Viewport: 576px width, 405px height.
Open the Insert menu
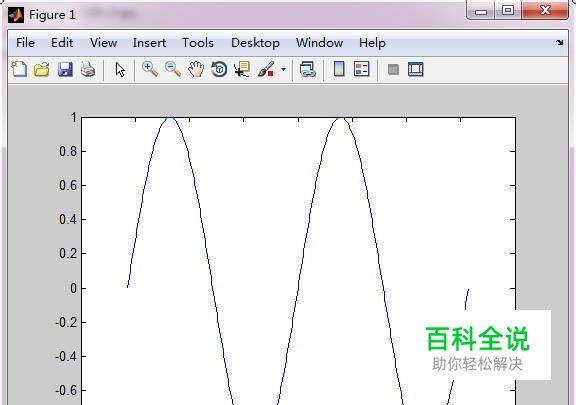coord(149,43)
